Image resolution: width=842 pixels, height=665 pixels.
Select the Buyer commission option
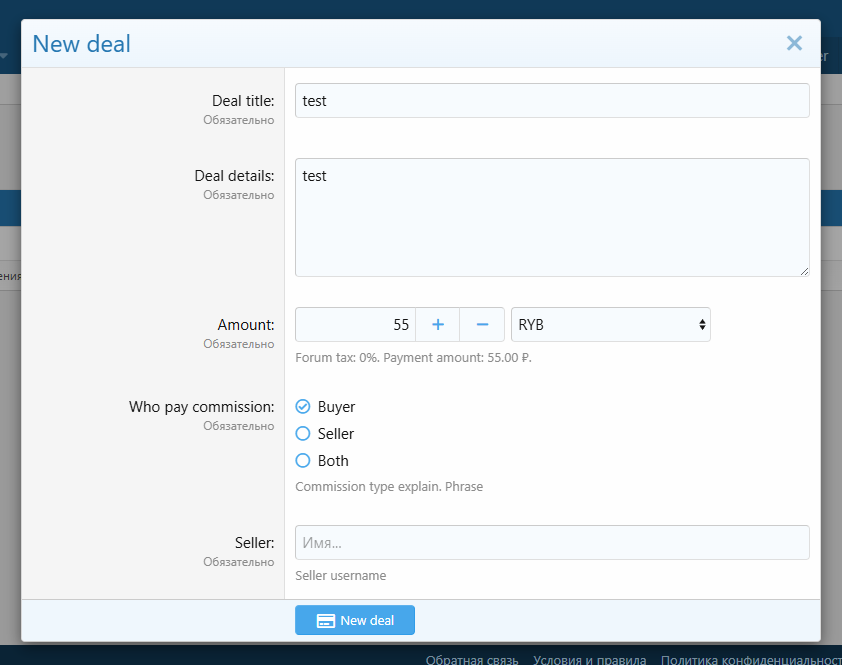[x=303, y=407]
